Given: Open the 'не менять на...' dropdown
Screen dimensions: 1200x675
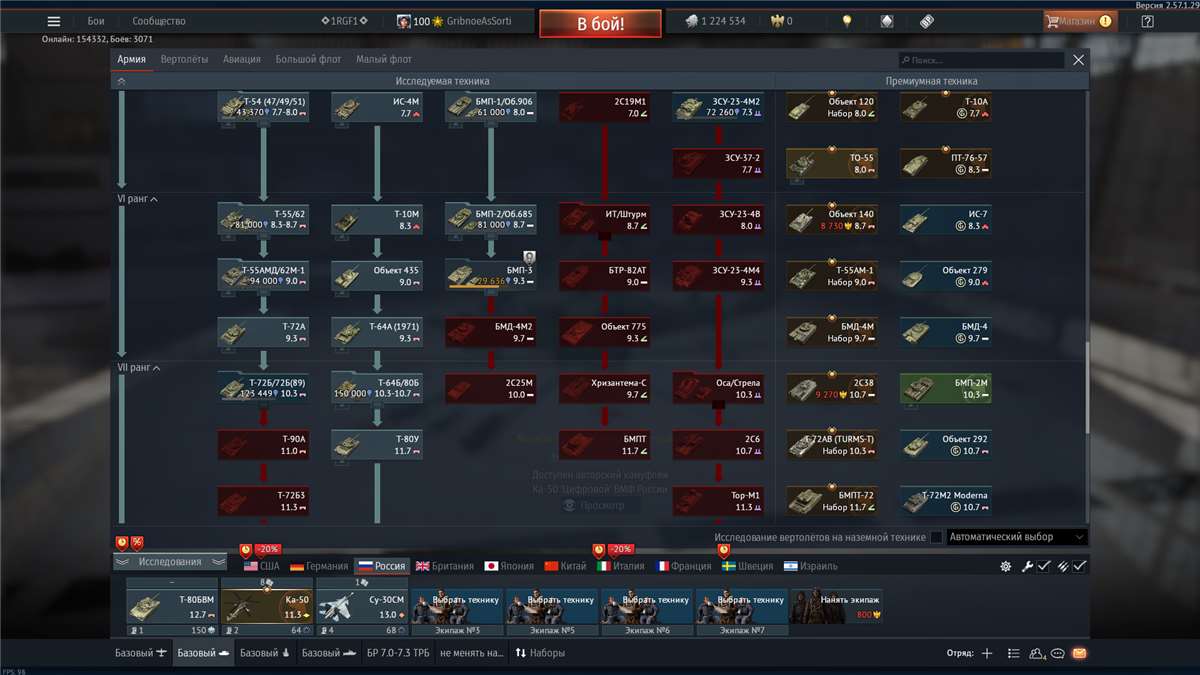Looking at the screenshot, I should (x=472, y=653).
